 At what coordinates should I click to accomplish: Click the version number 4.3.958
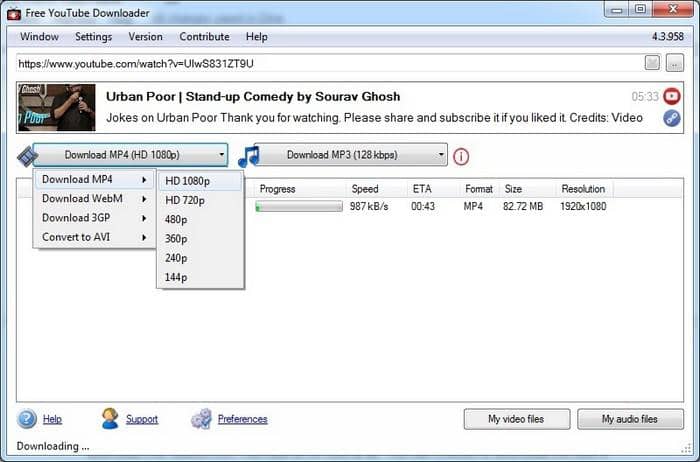pos(668,37)
